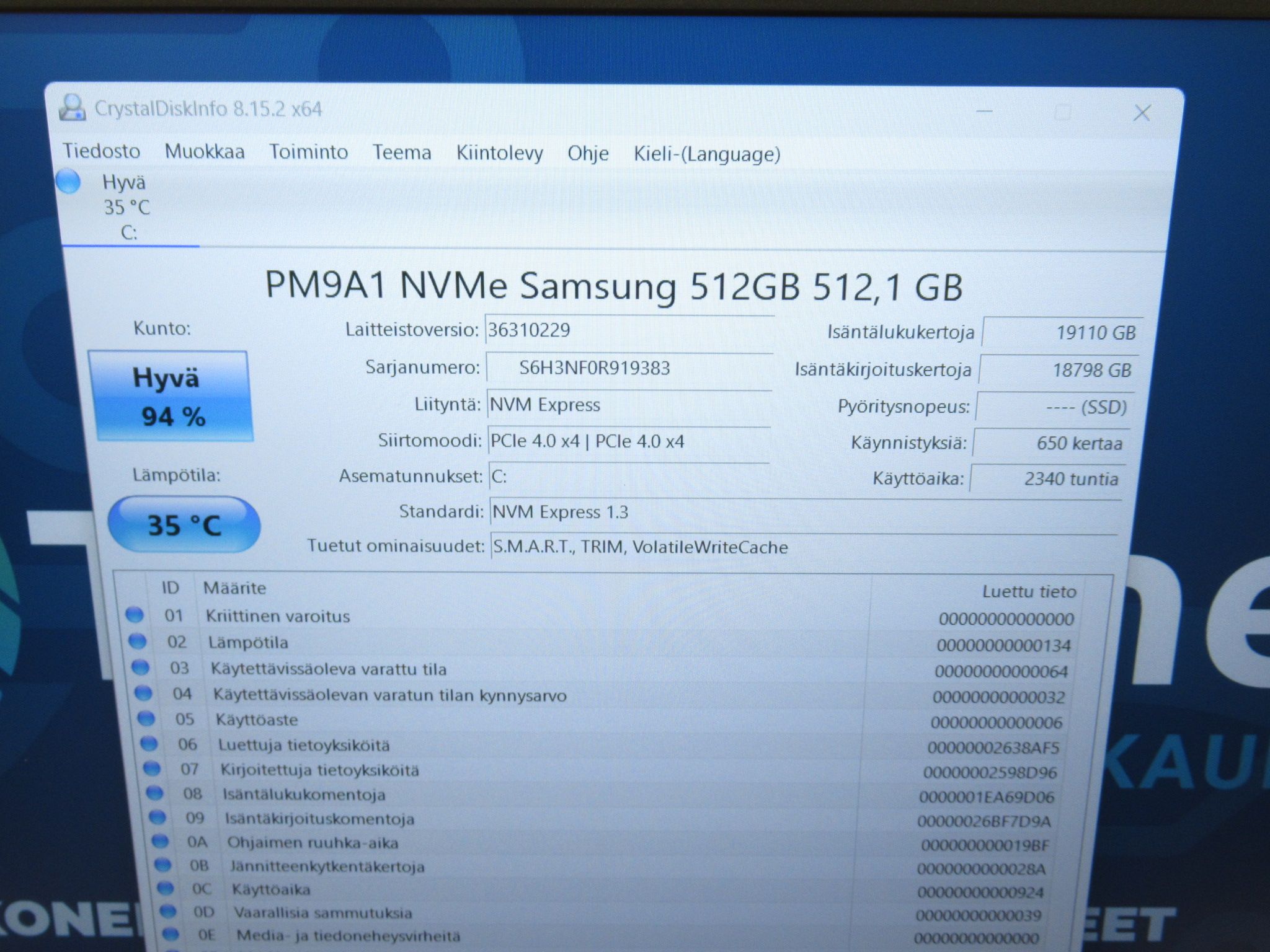Click status dot for Kirjoitettuja tietoyksiköitä
This screenshot has width=1270, height=952.
pos(152,769)
